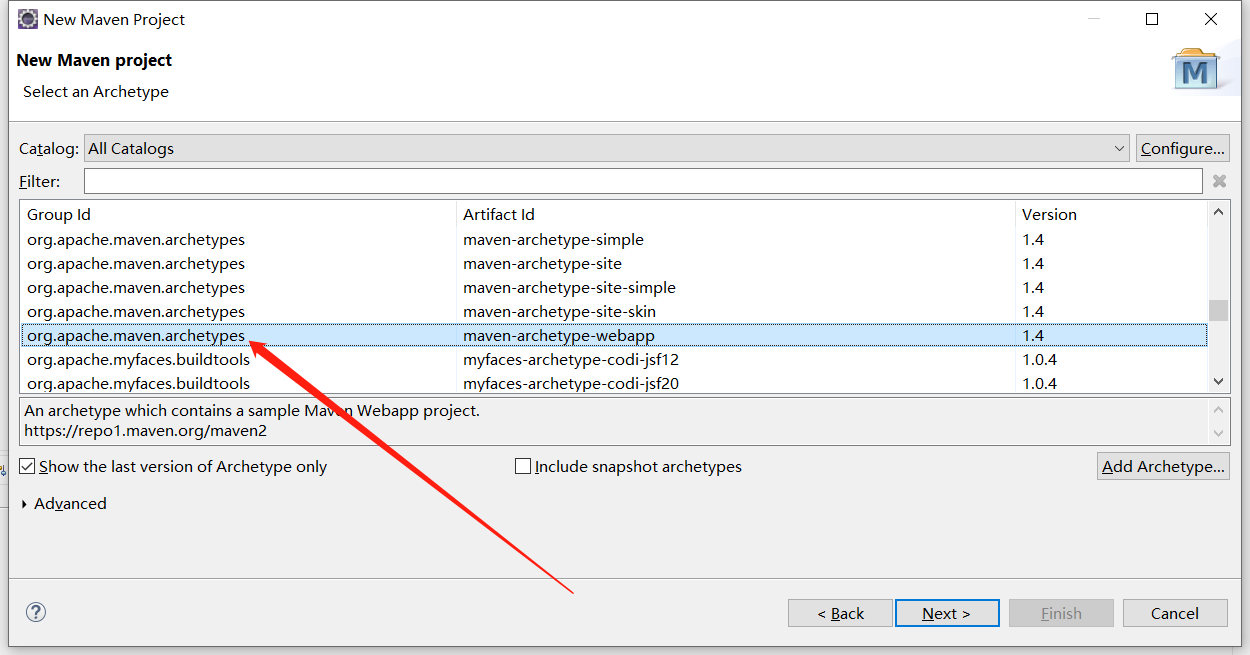Viewport: 1250px width, 655px height.
Task: Click the help question mark icon
Action: pos(36,612)
